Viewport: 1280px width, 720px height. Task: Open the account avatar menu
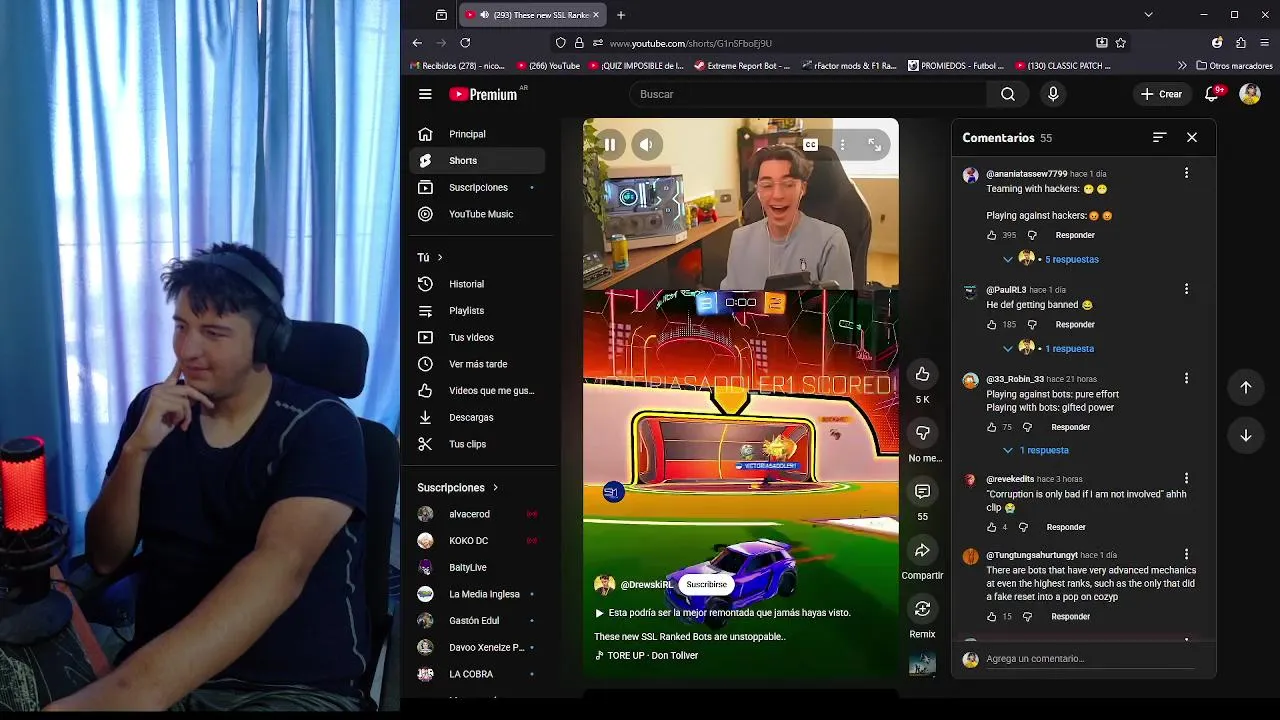pyautogui.click(x=1250, y=94)
